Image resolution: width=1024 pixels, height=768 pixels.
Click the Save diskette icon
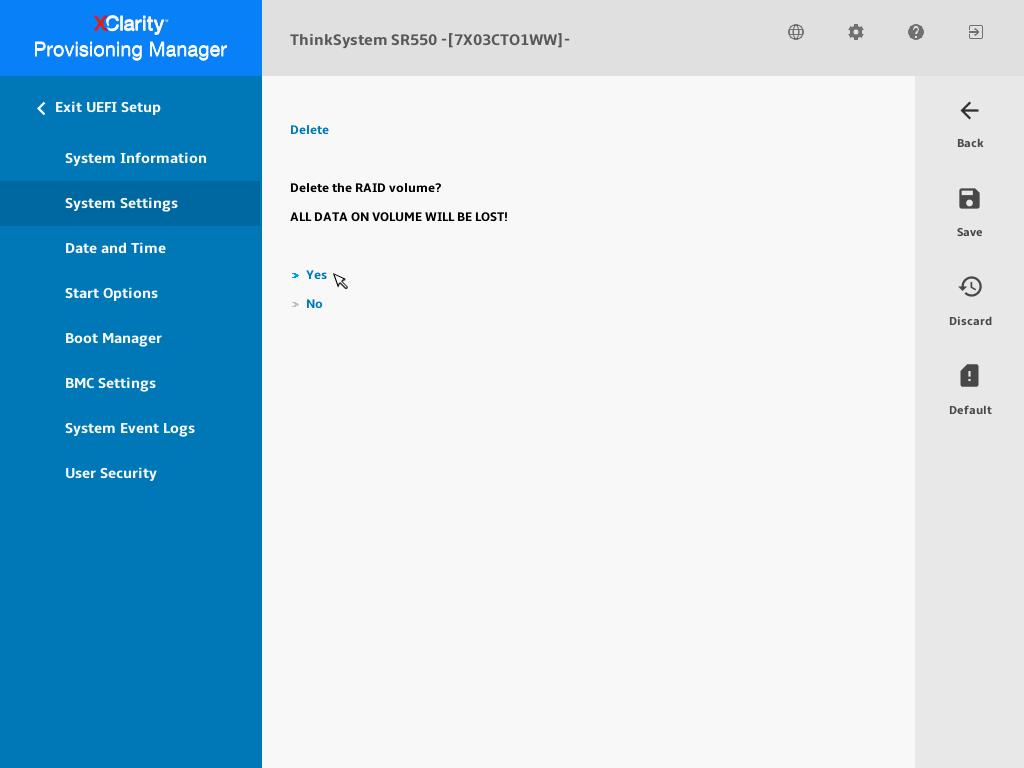[969, 199]
